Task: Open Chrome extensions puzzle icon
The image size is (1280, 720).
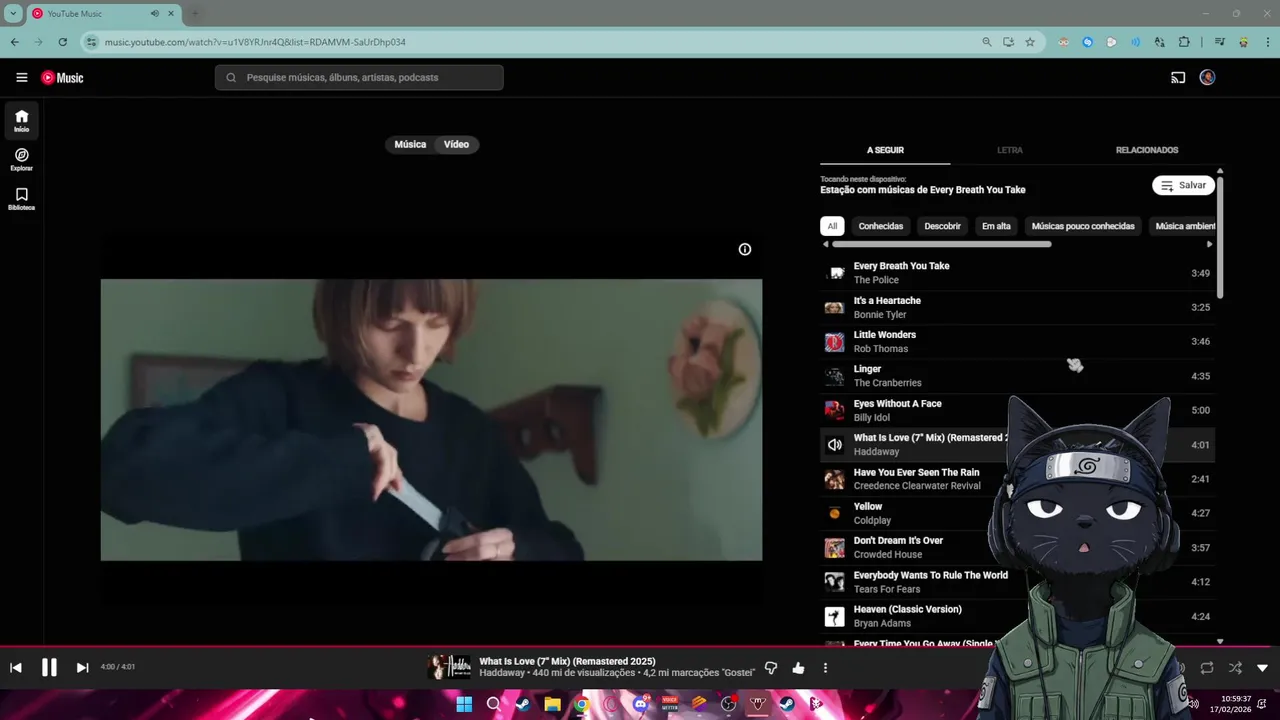Action: pos(1184,42)
